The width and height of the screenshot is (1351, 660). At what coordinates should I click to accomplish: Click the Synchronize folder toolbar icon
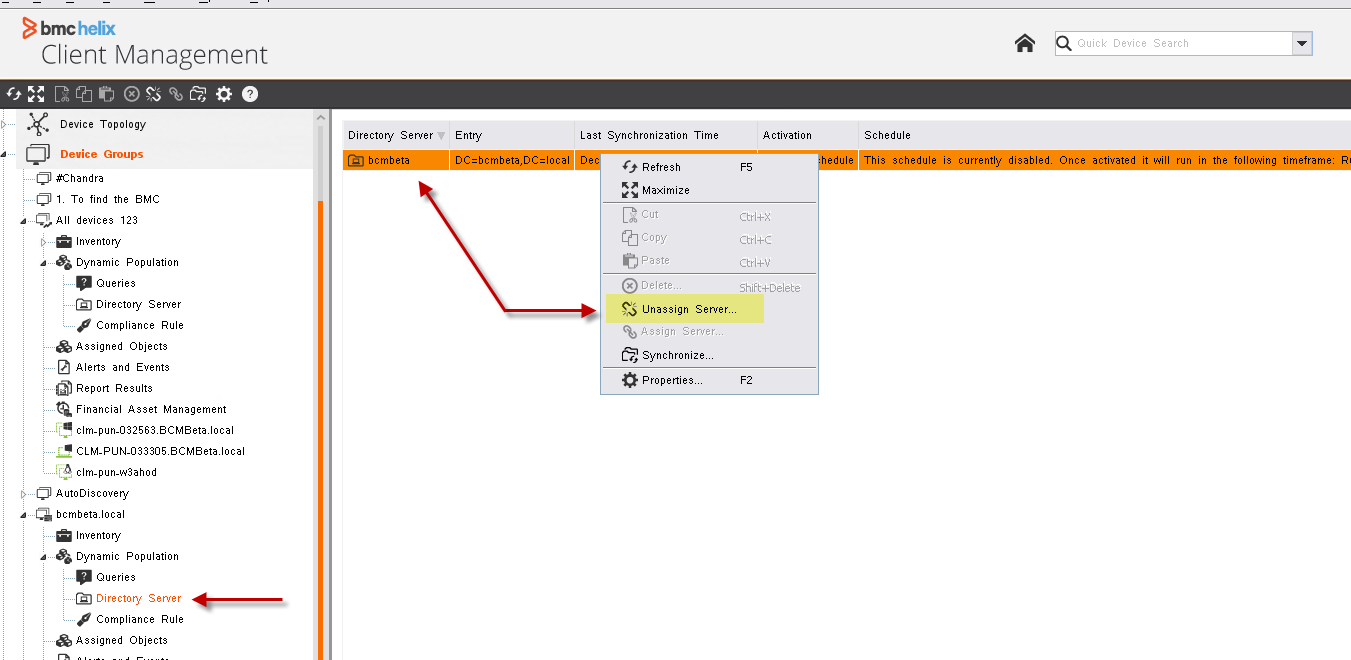point(199,94)
